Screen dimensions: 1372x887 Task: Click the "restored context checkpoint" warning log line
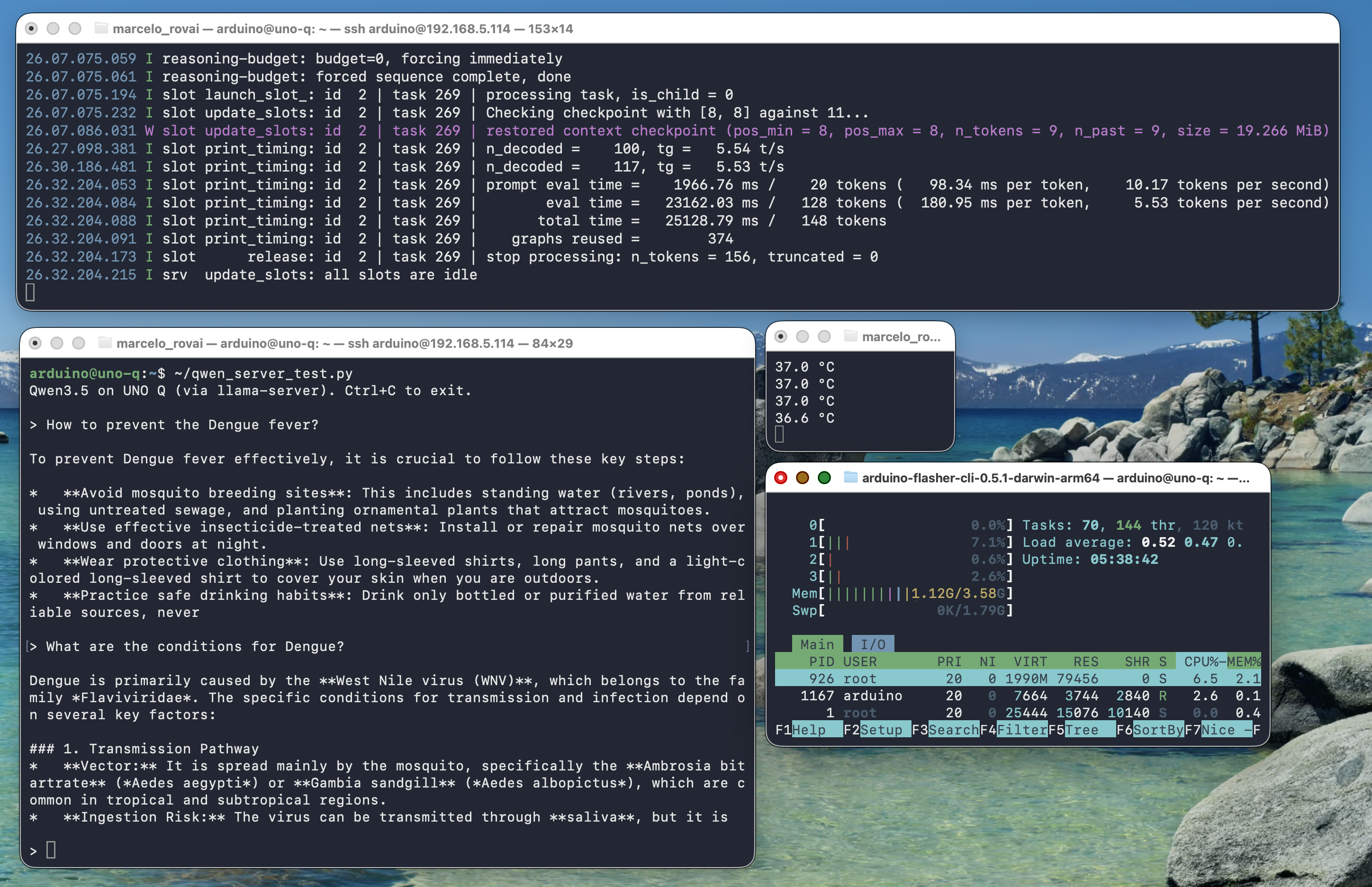[x=677, y=130]
